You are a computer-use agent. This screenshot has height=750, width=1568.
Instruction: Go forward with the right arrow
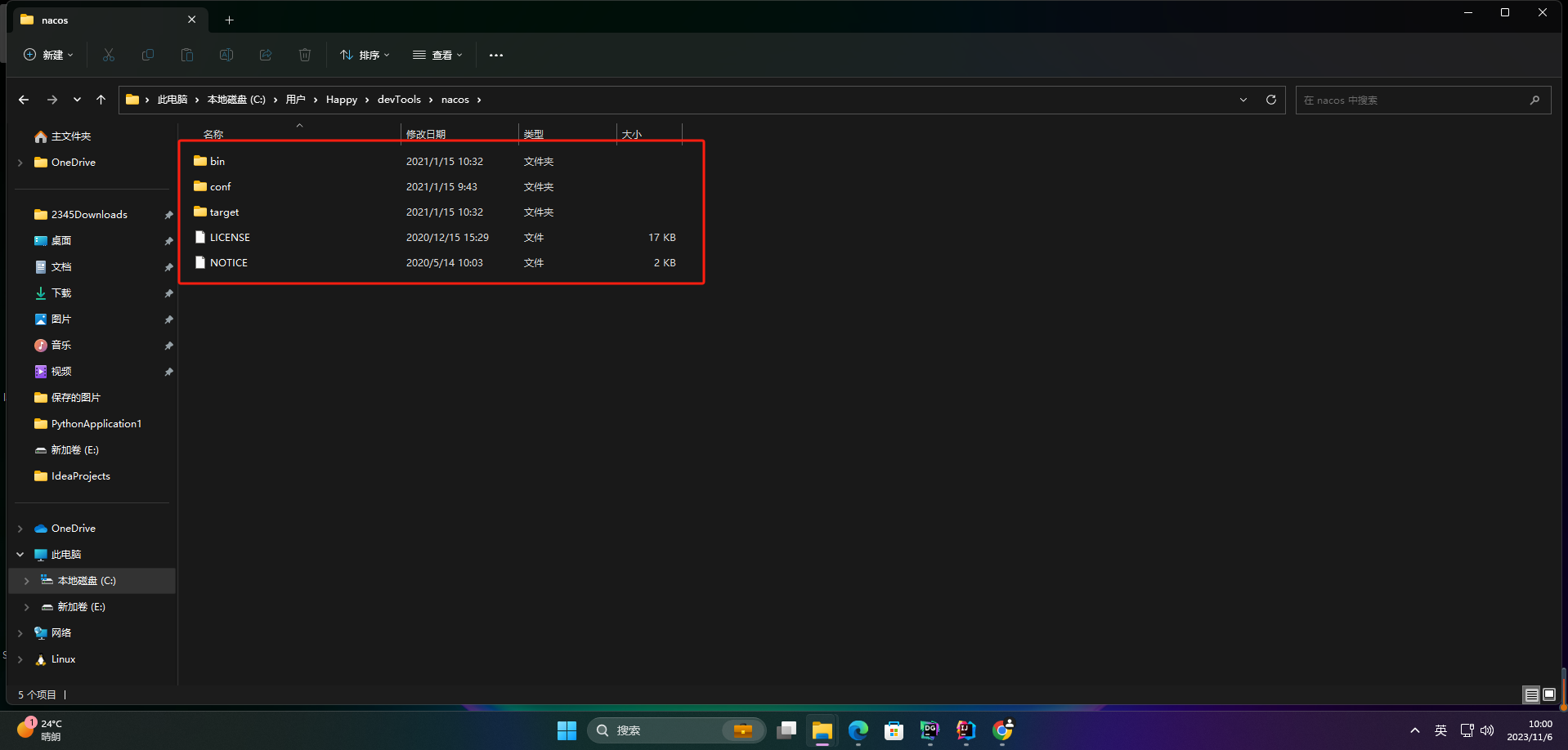pos(52,100)
